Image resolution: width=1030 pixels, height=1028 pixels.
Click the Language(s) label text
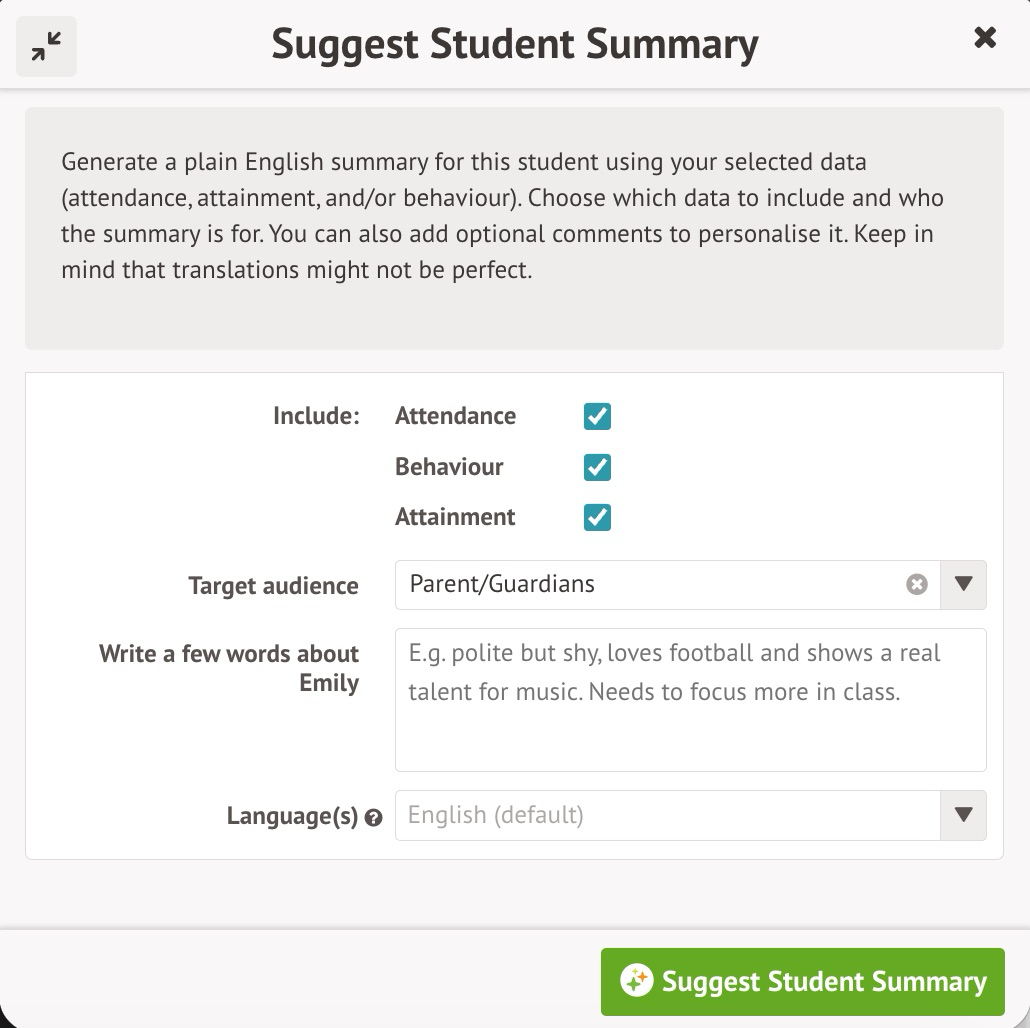coord(292,816)
